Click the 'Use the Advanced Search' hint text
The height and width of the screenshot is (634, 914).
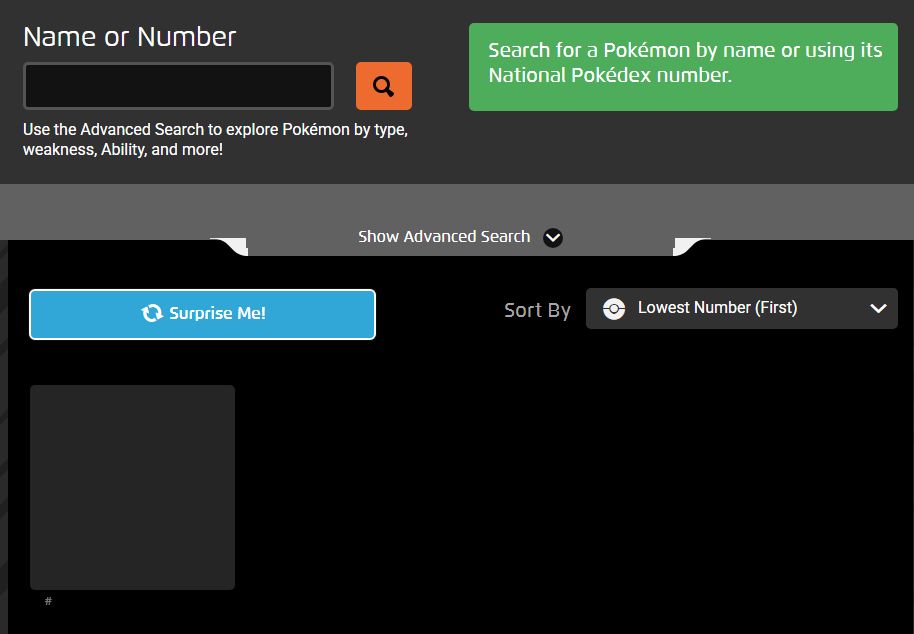215,139
